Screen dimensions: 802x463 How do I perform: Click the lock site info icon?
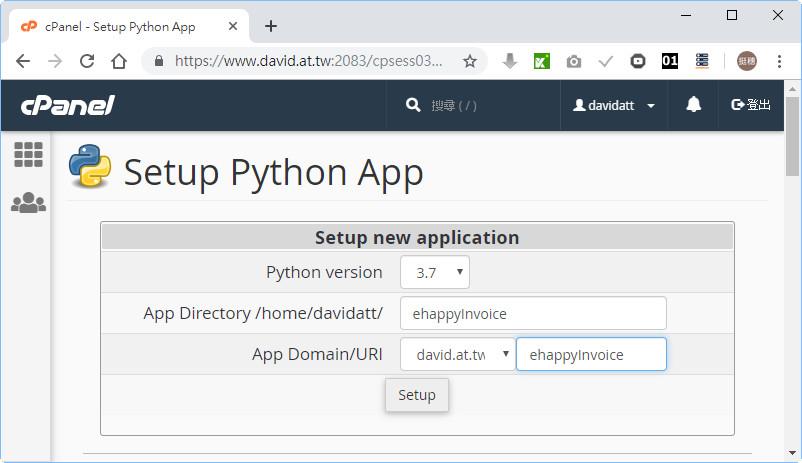159,61
